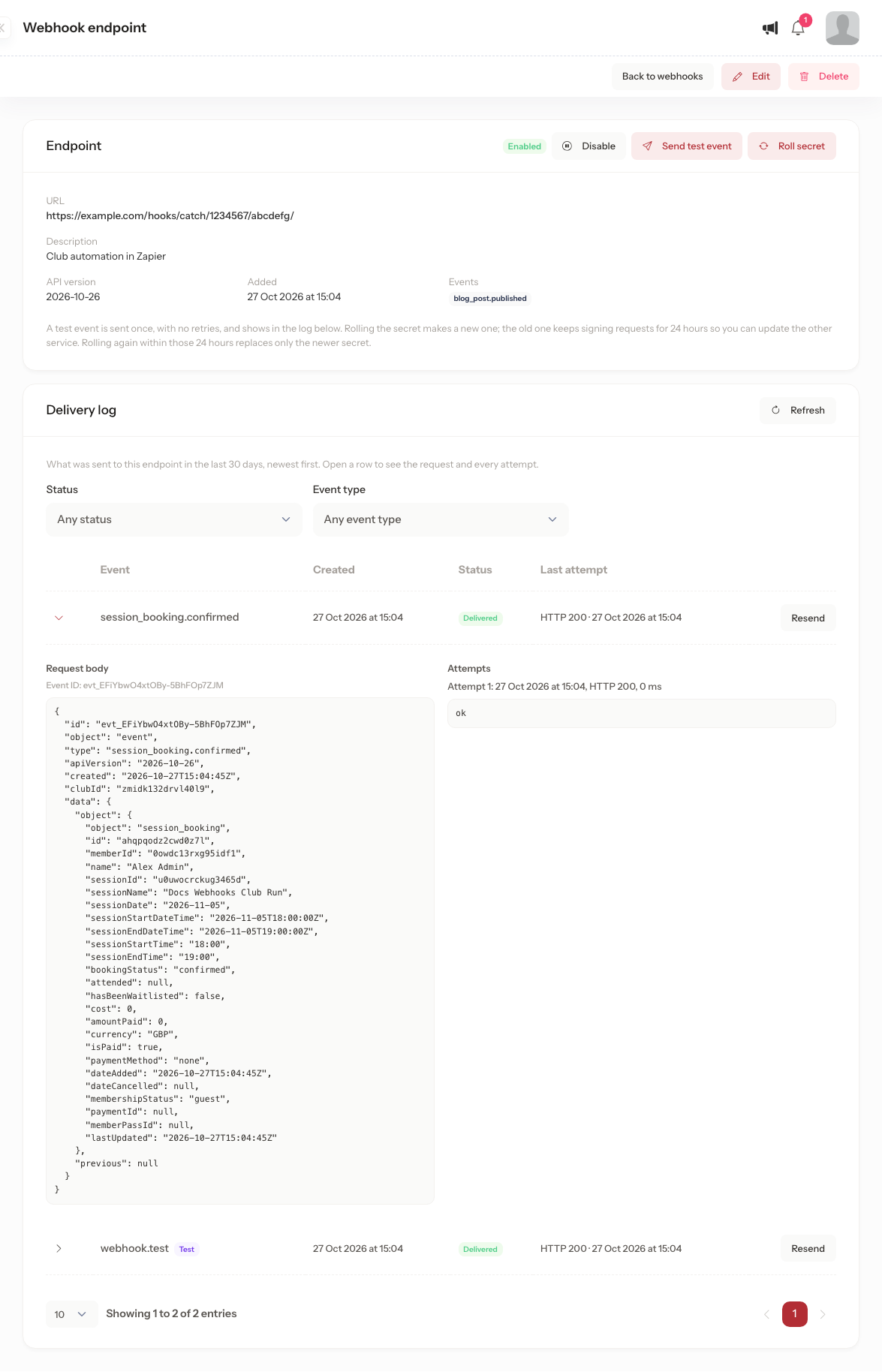Screen dimensions: 882x1372
Task: Click the Test badge beside webhook.test
Action: coord(187,1250)
